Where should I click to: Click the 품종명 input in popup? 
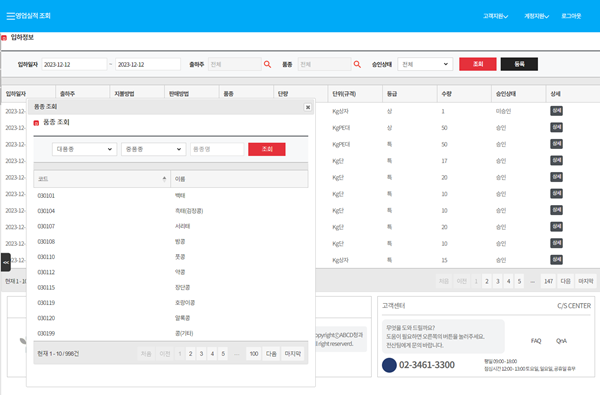tap(217, 149)
